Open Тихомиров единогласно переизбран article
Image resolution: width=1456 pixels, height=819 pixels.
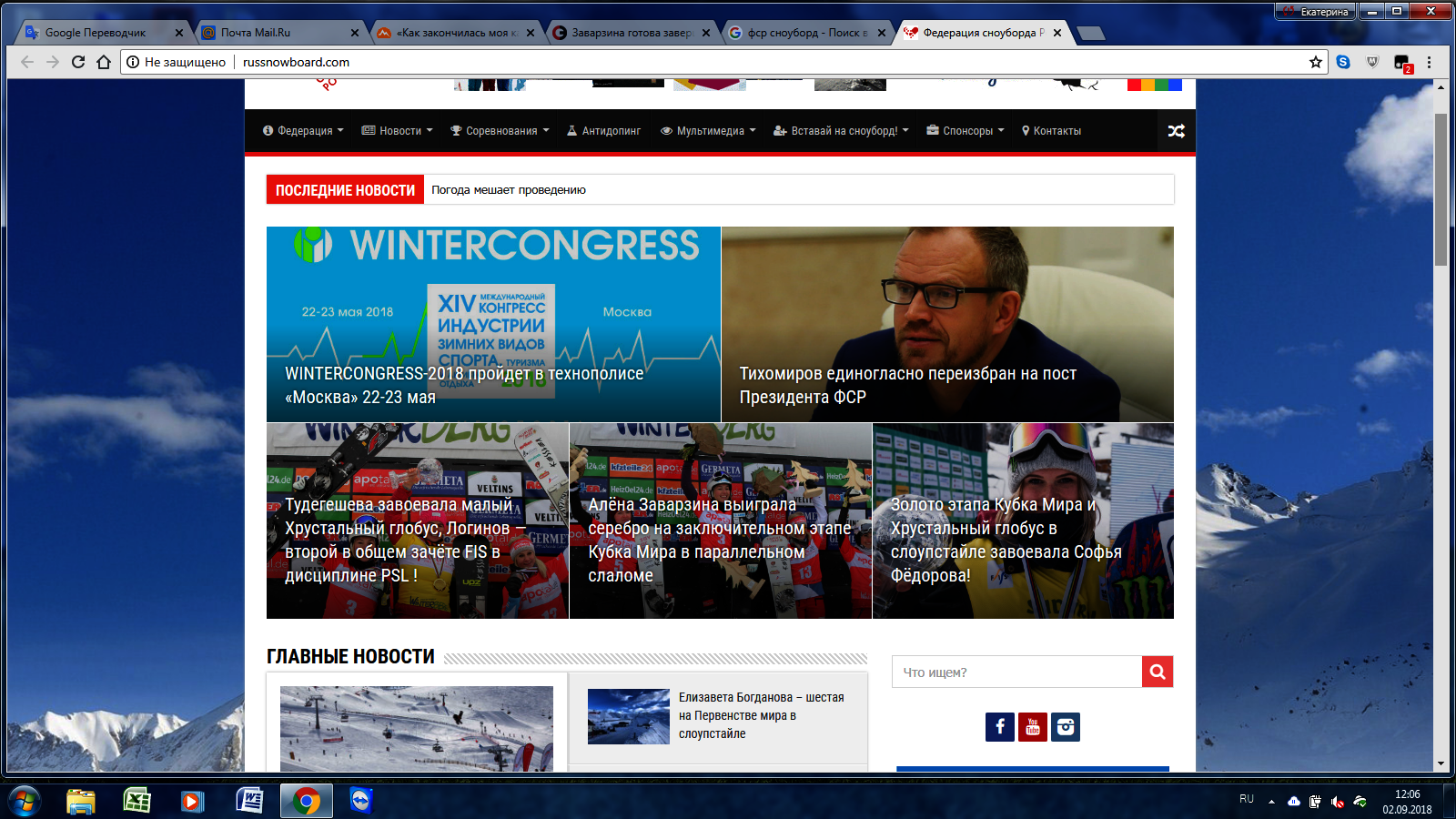click(x=907, y=385)
